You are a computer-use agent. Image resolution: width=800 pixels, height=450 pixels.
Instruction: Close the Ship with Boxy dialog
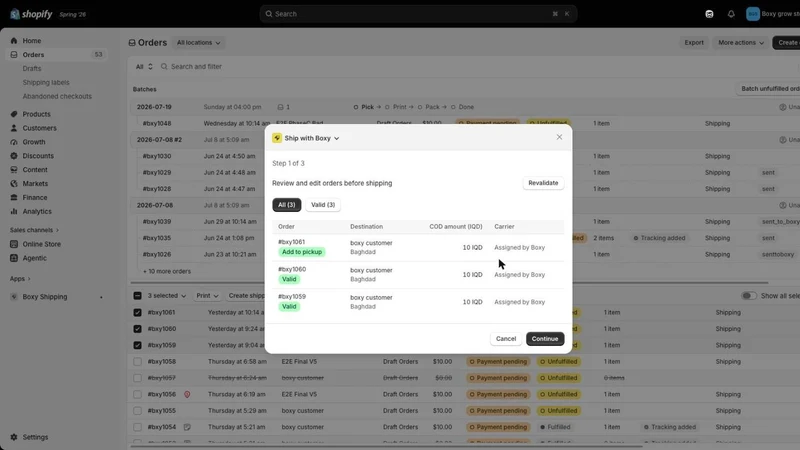[x=559, y=137]
